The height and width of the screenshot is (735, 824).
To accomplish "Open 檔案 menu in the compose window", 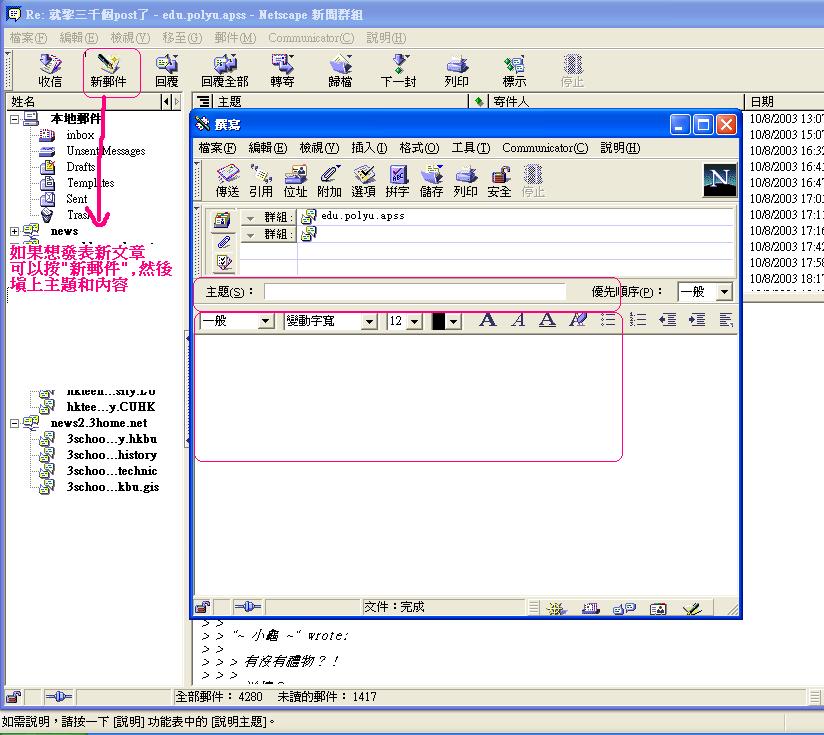I will 217,148.
